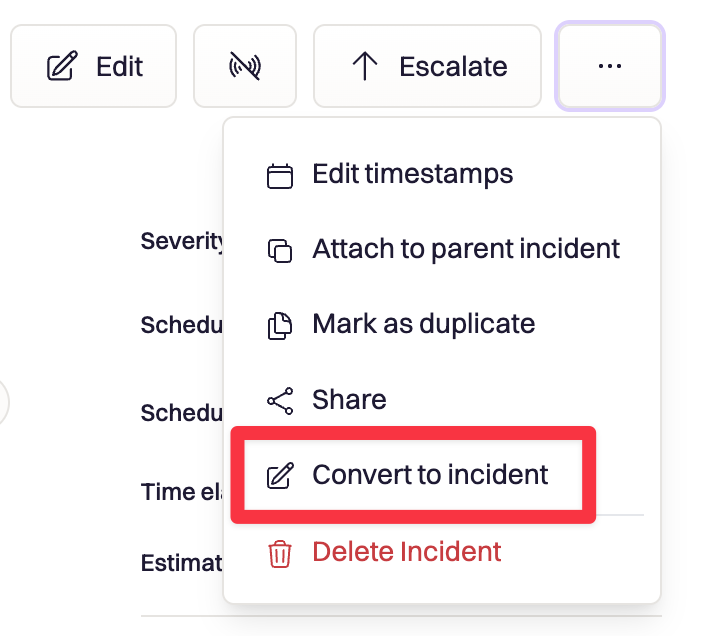Select Mark as duplicate option
The height and width of the screenshot is (636, 716).
tap(423, 325)
